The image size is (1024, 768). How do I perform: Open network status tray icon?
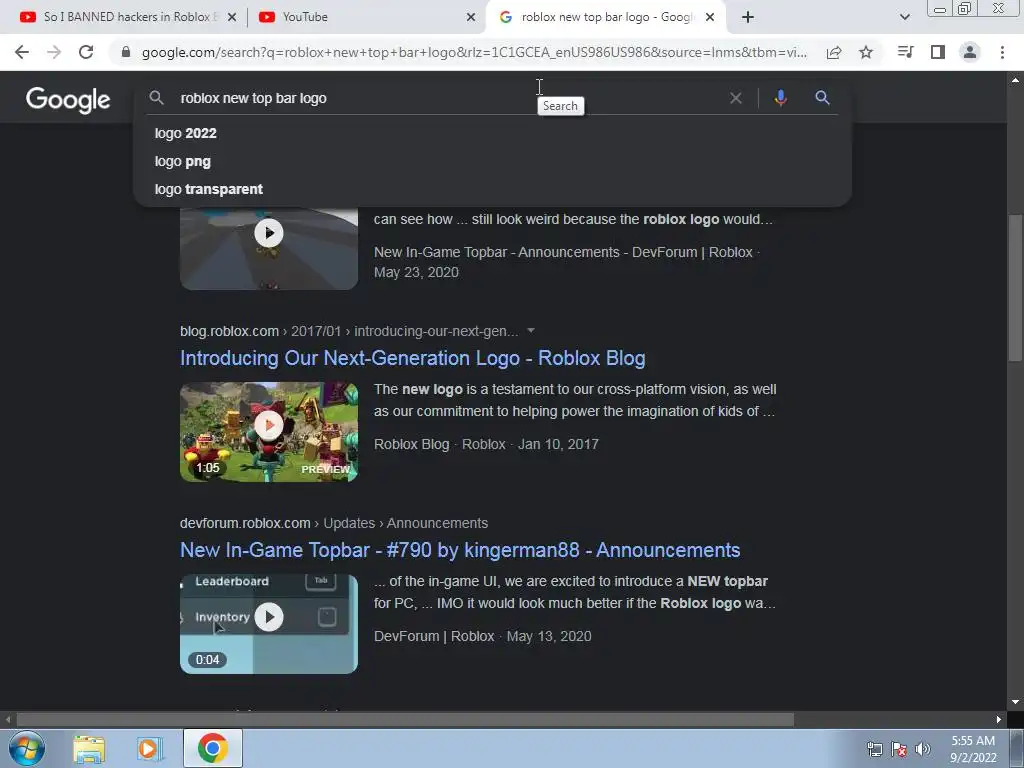pyautogui.click(x=874, y=749)
